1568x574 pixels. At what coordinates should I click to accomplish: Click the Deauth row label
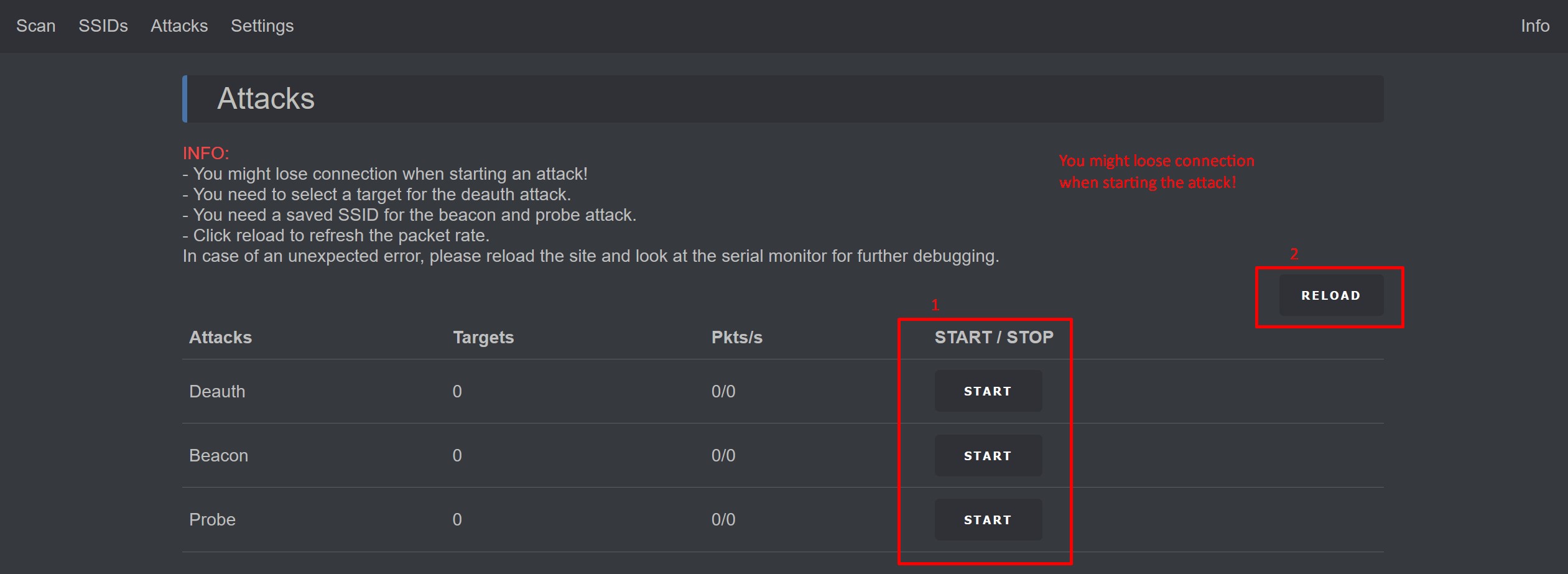(x=217, y=391)
